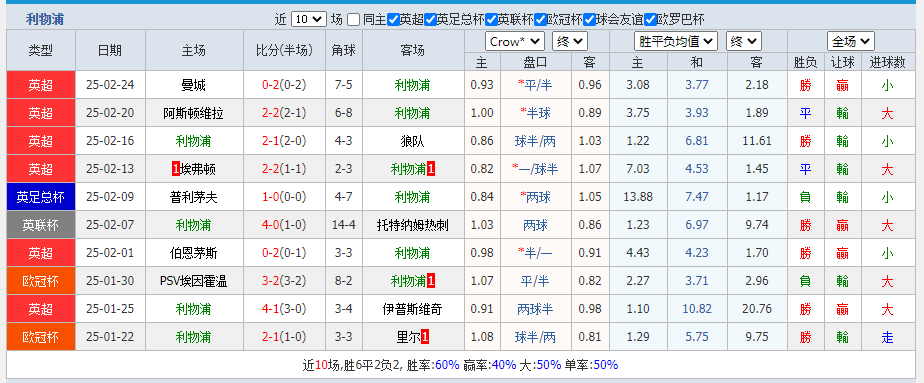The height and width of the screenshot is (383, 924).
Task: Select the 欧冠杯 label in 25-01-30 row
Action: click(41, 282)
